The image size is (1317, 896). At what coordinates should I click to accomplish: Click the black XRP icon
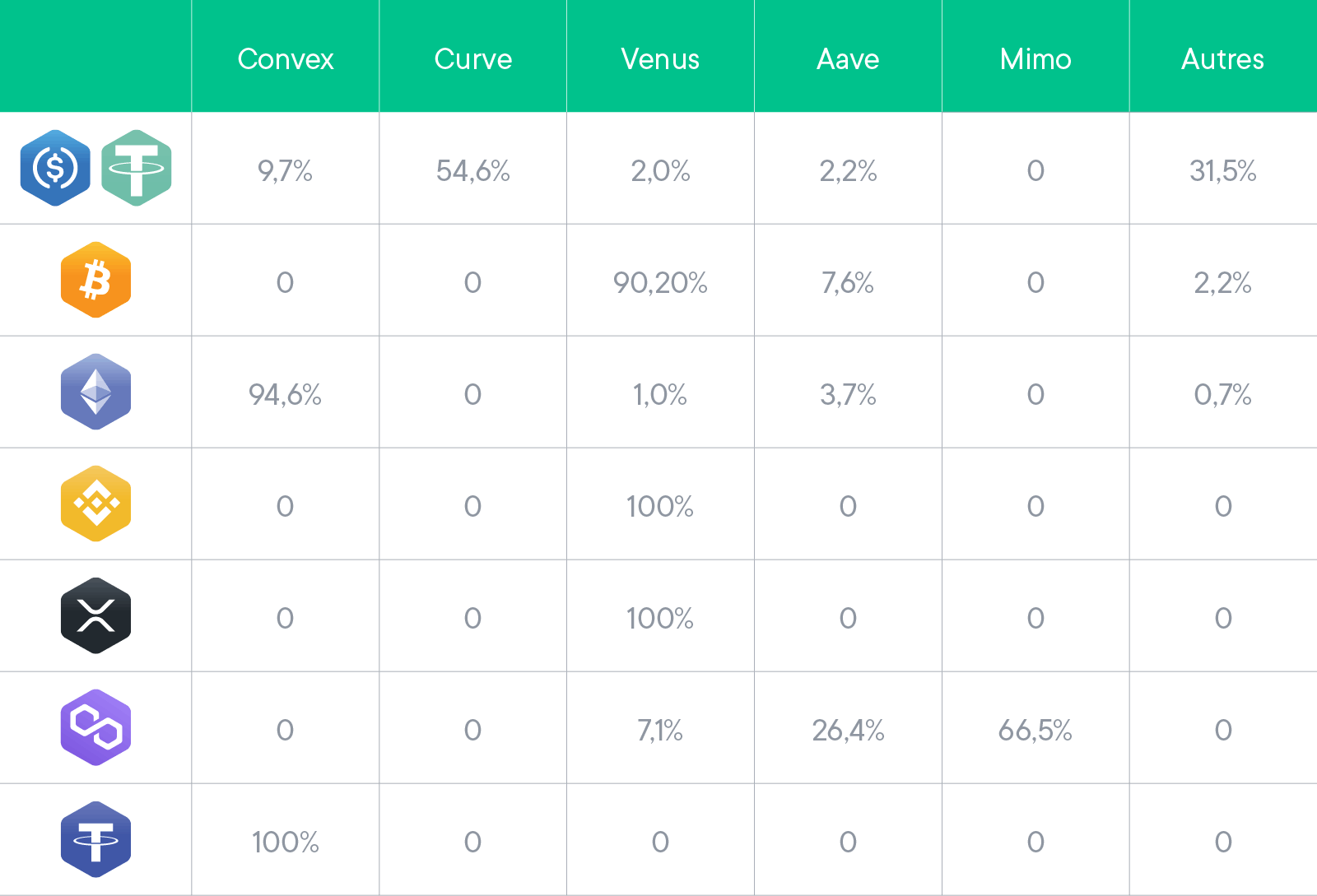tap(95, 615)
